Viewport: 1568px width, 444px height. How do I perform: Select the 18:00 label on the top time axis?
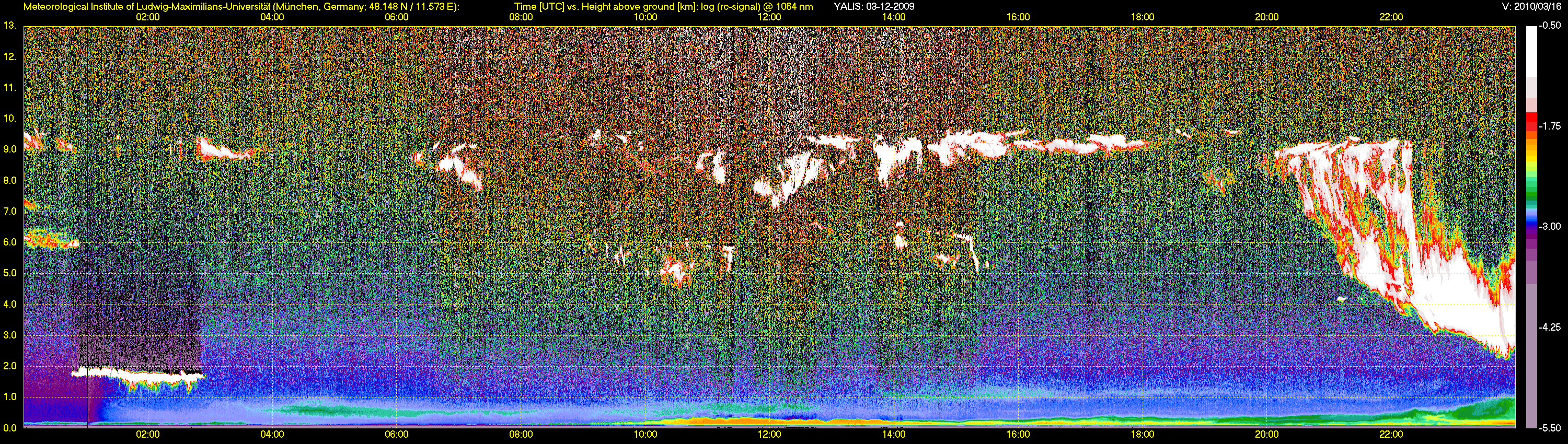(1143, 17)
